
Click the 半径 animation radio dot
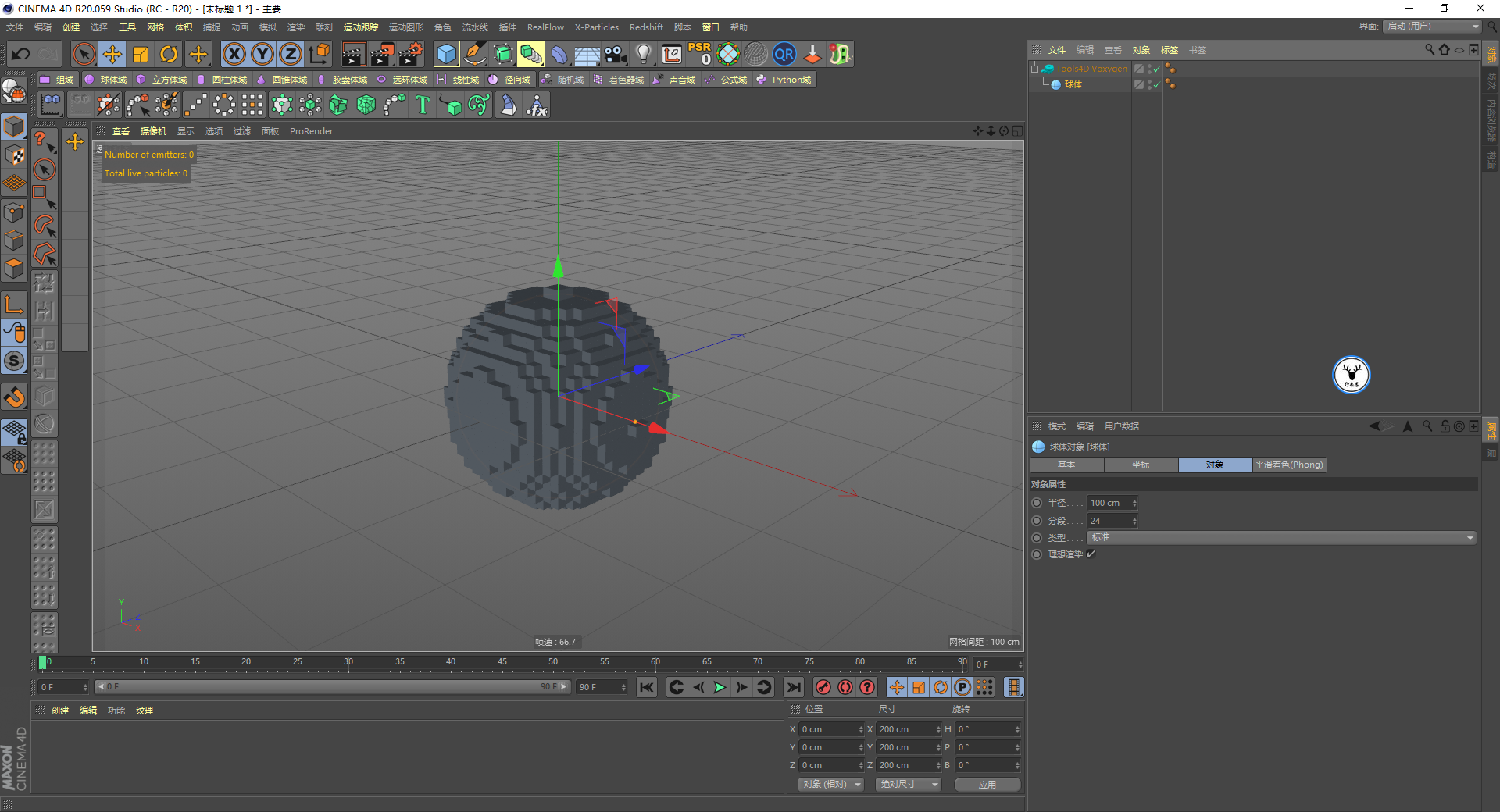(x=1037, y=503)
